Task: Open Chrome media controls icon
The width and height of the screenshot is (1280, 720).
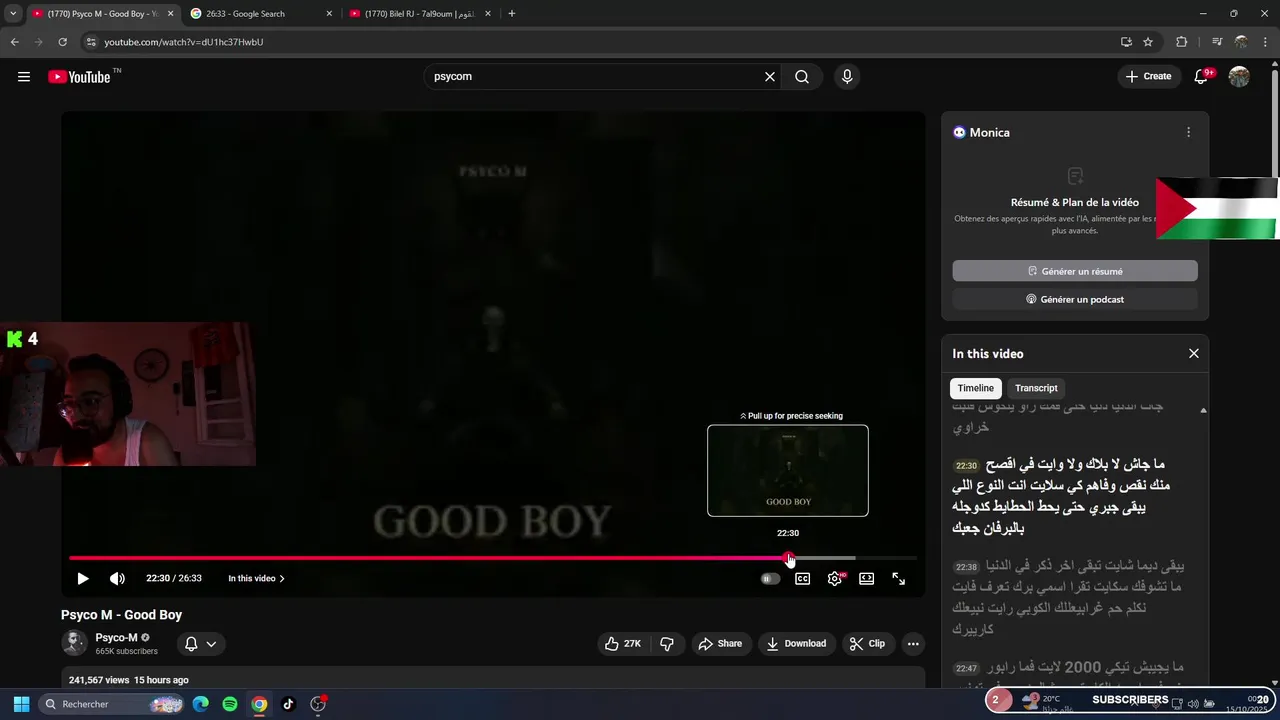Action: [1217, 42]
